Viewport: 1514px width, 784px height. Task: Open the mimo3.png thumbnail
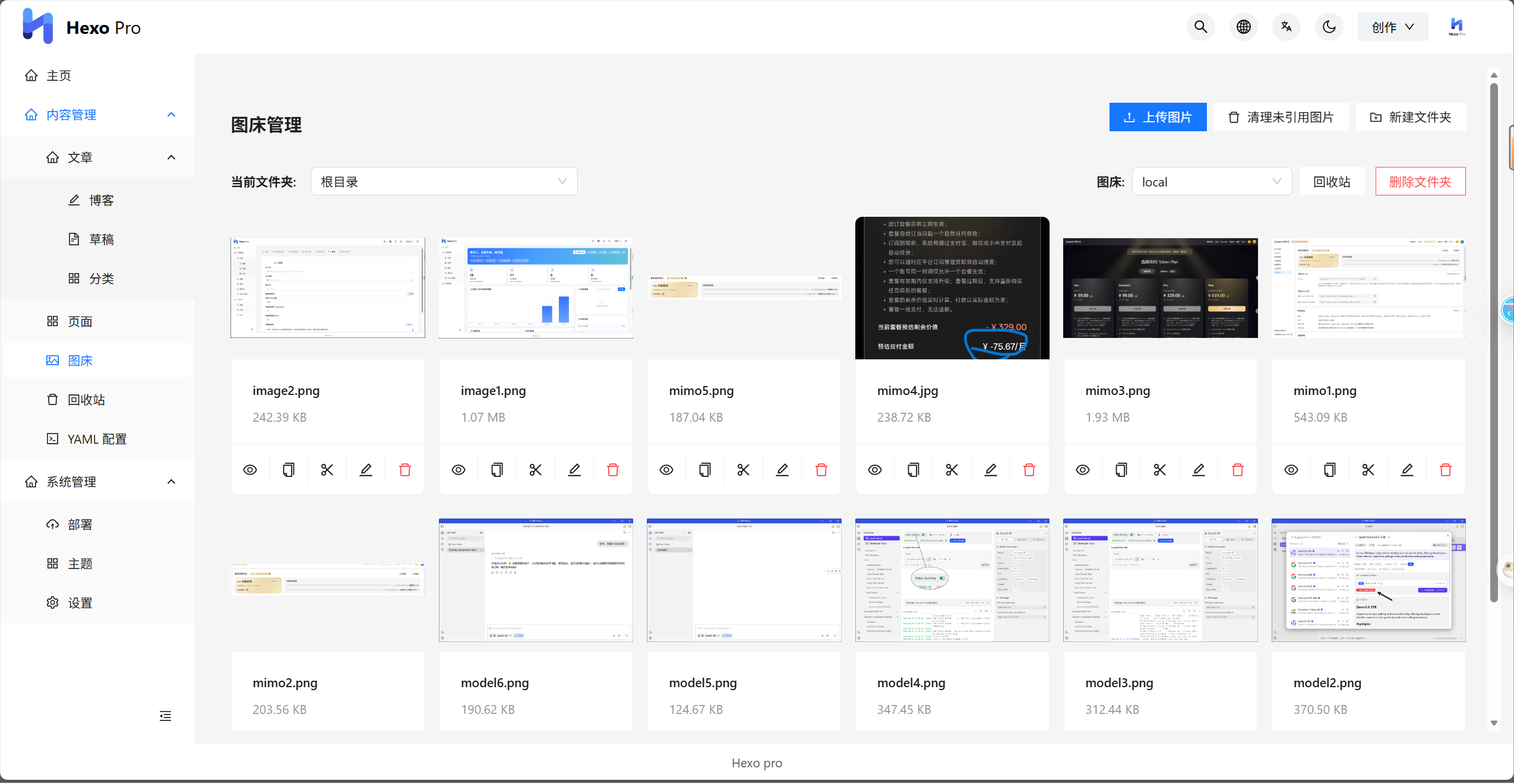click(1160, 288)
